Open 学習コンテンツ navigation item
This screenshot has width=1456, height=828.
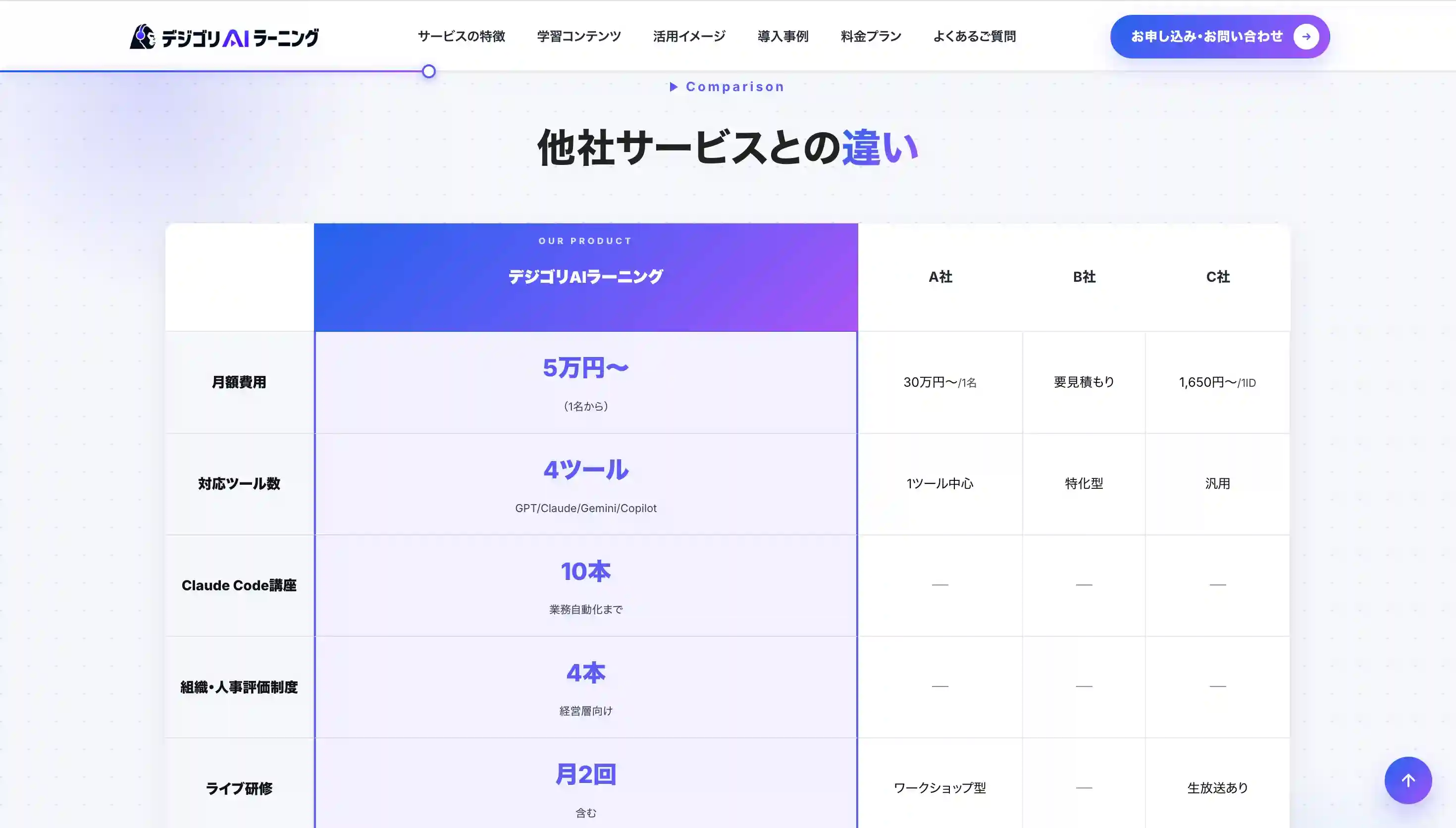click(579, 36)
